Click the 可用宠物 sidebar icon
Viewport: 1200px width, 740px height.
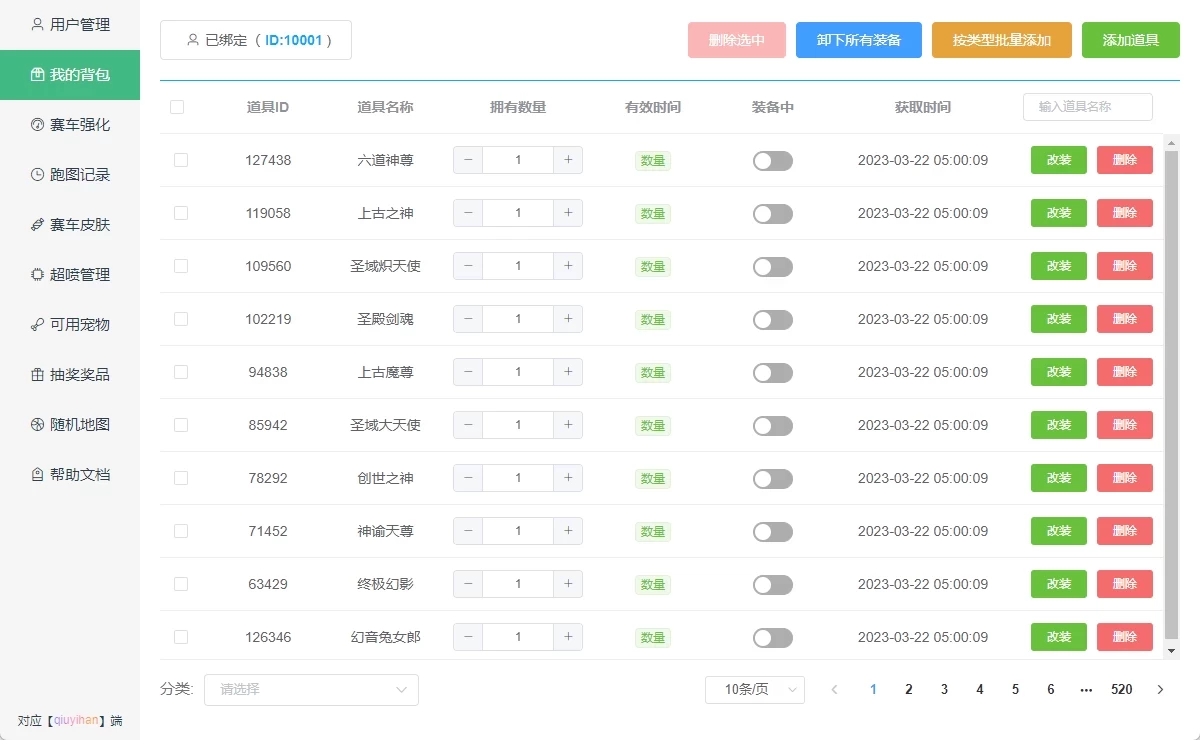37,325
